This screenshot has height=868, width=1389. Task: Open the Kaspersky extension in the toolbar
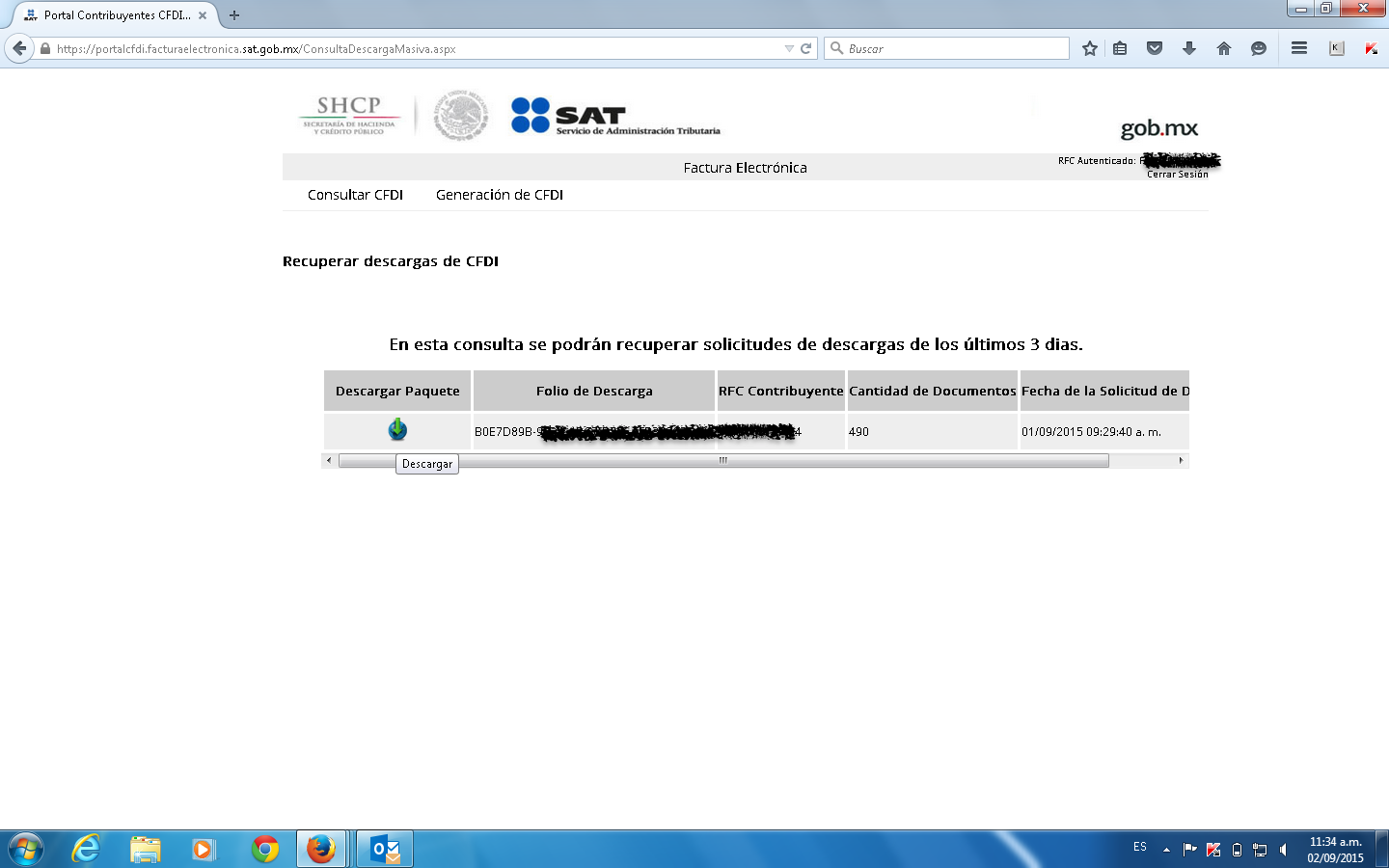(x=1334, y=47)
